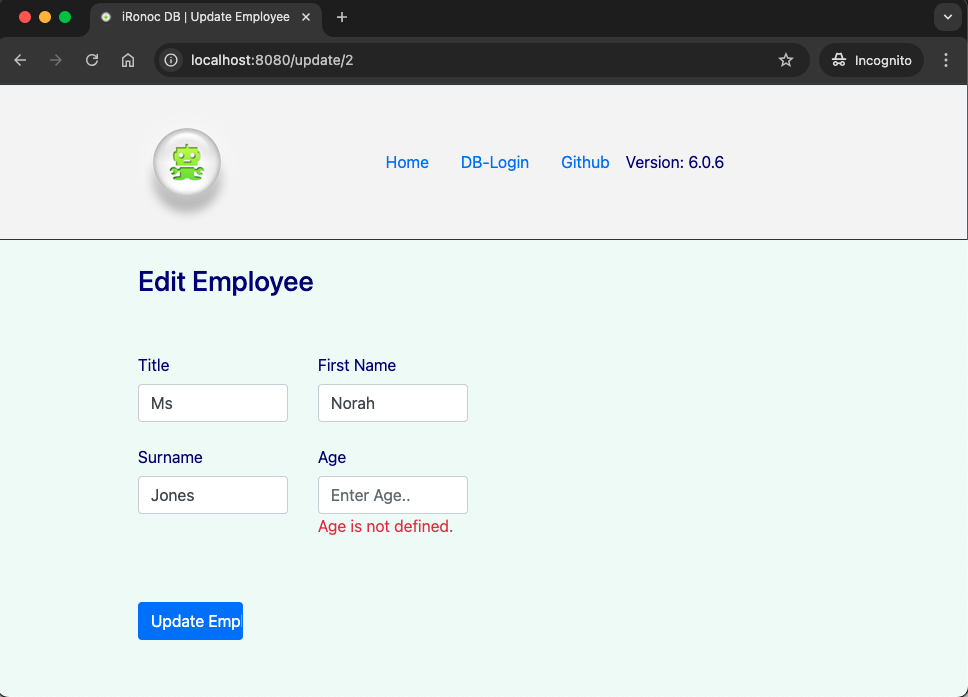Focus the Title field containing Ms

213,403
